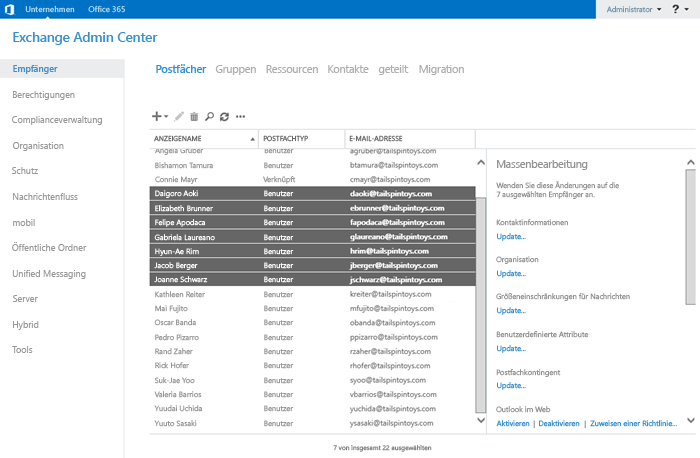The width and height of the screenshot is (700, 458).
Task: Switch to the Gruppen tab
Action: point(235,69)
